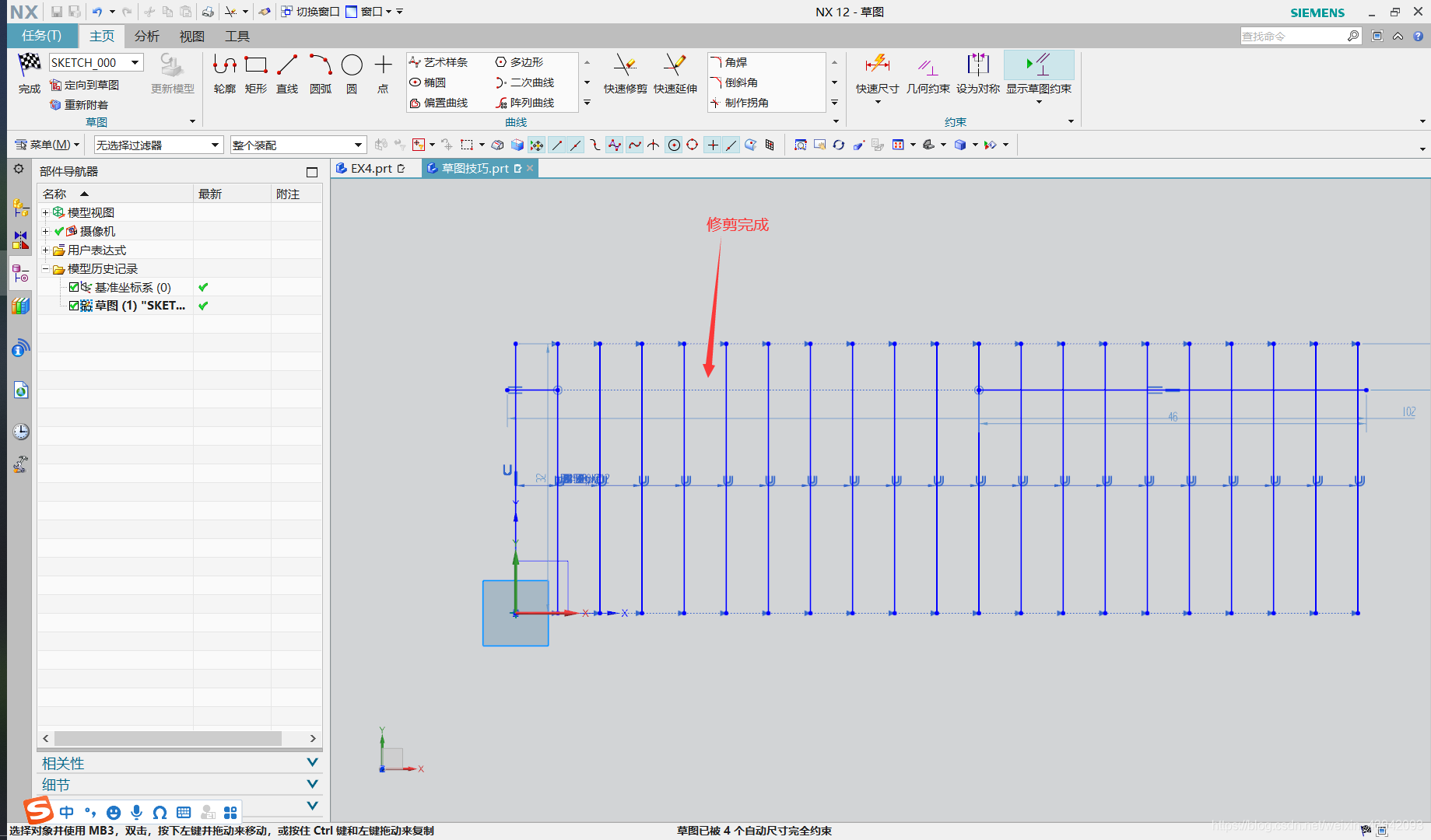Open the Constraint Navigator sidebar icon
This screenshot has width=1431, height=840.
[21, 240]
